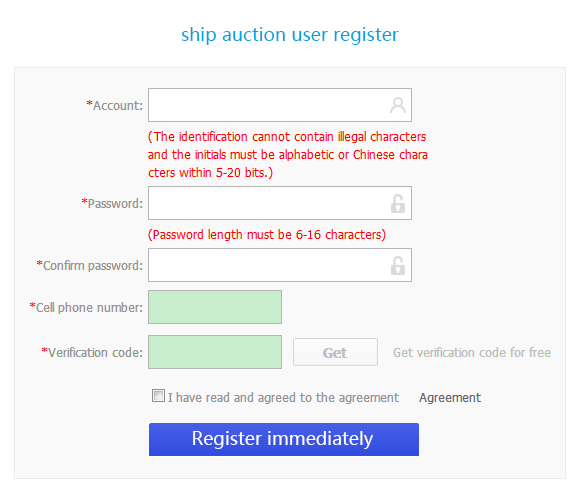Click the 'Get verification code for free' text

tap(472, 352)
